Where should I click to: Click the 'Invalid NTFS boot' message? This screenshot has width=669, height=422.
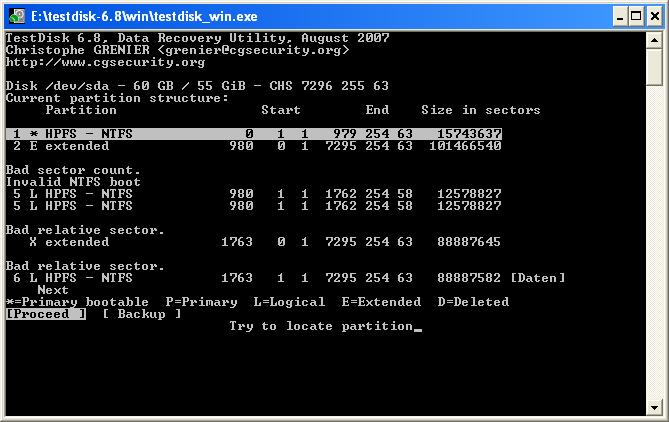tap(73, 182)
